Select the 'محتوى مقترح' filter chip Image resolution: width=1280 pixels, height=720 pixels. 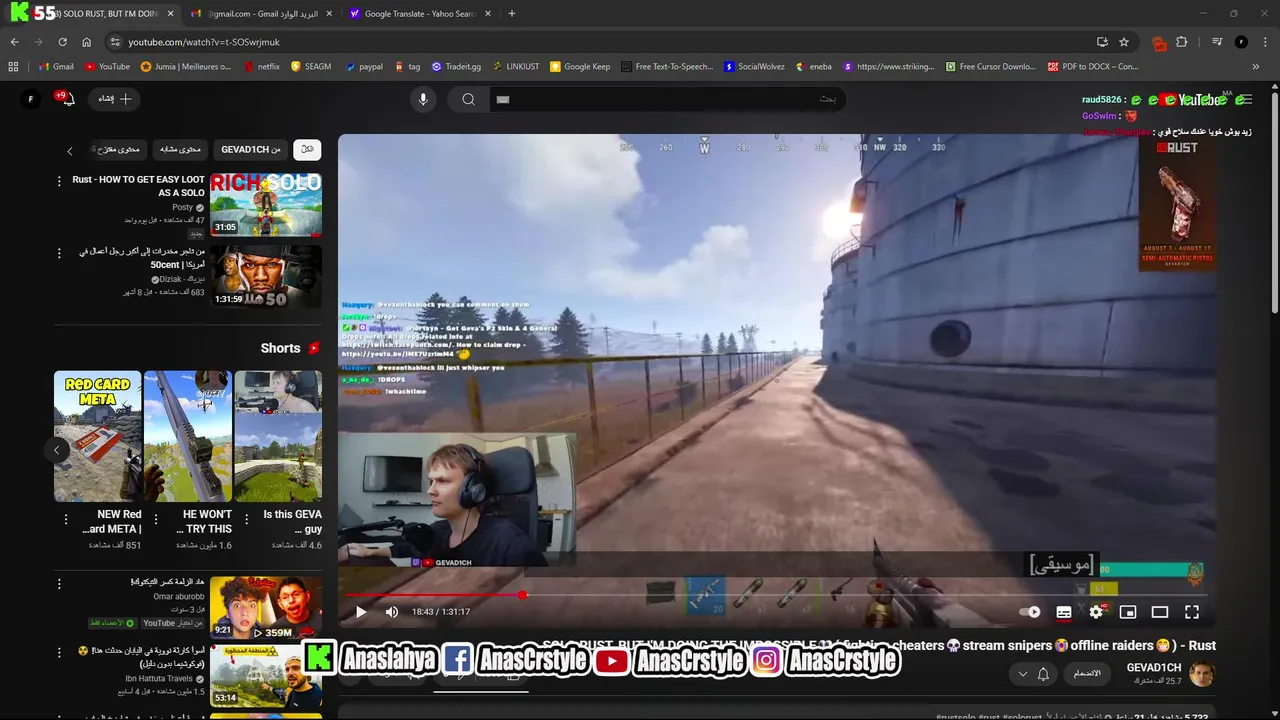[x=119, y=149]
